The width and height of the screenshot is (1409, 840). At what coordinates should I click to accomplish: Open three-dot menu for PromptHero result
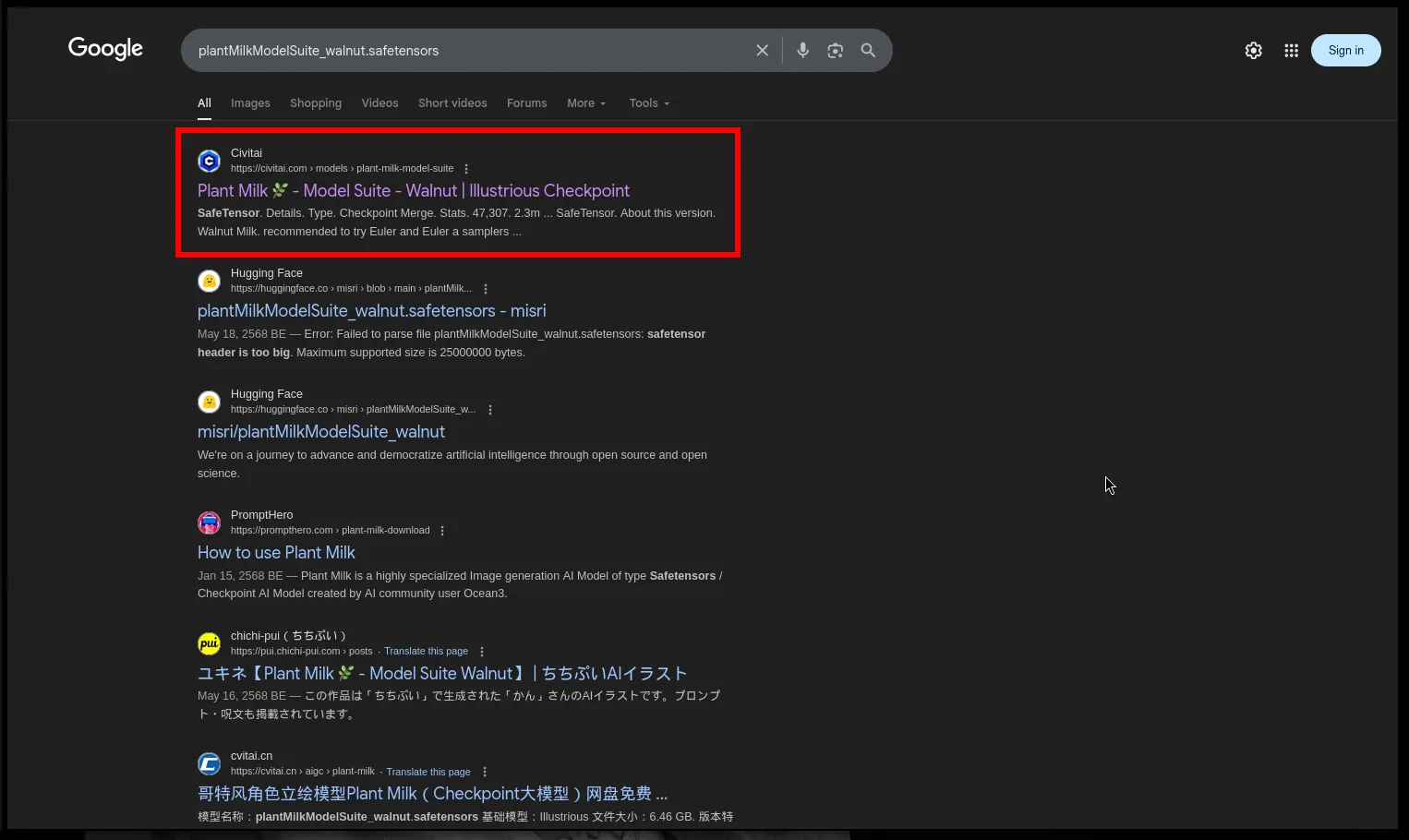click(x=442, y=531)
